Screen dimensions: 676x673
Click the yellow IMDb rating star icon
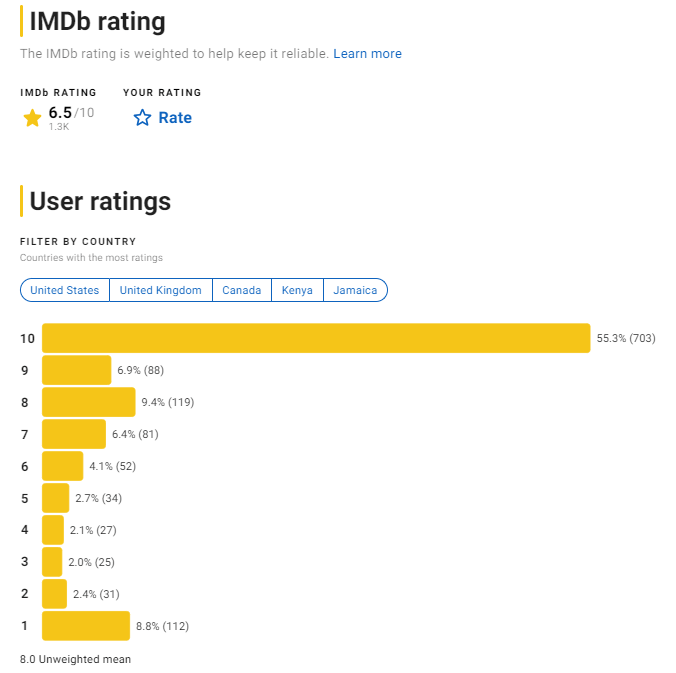(32, 118)
